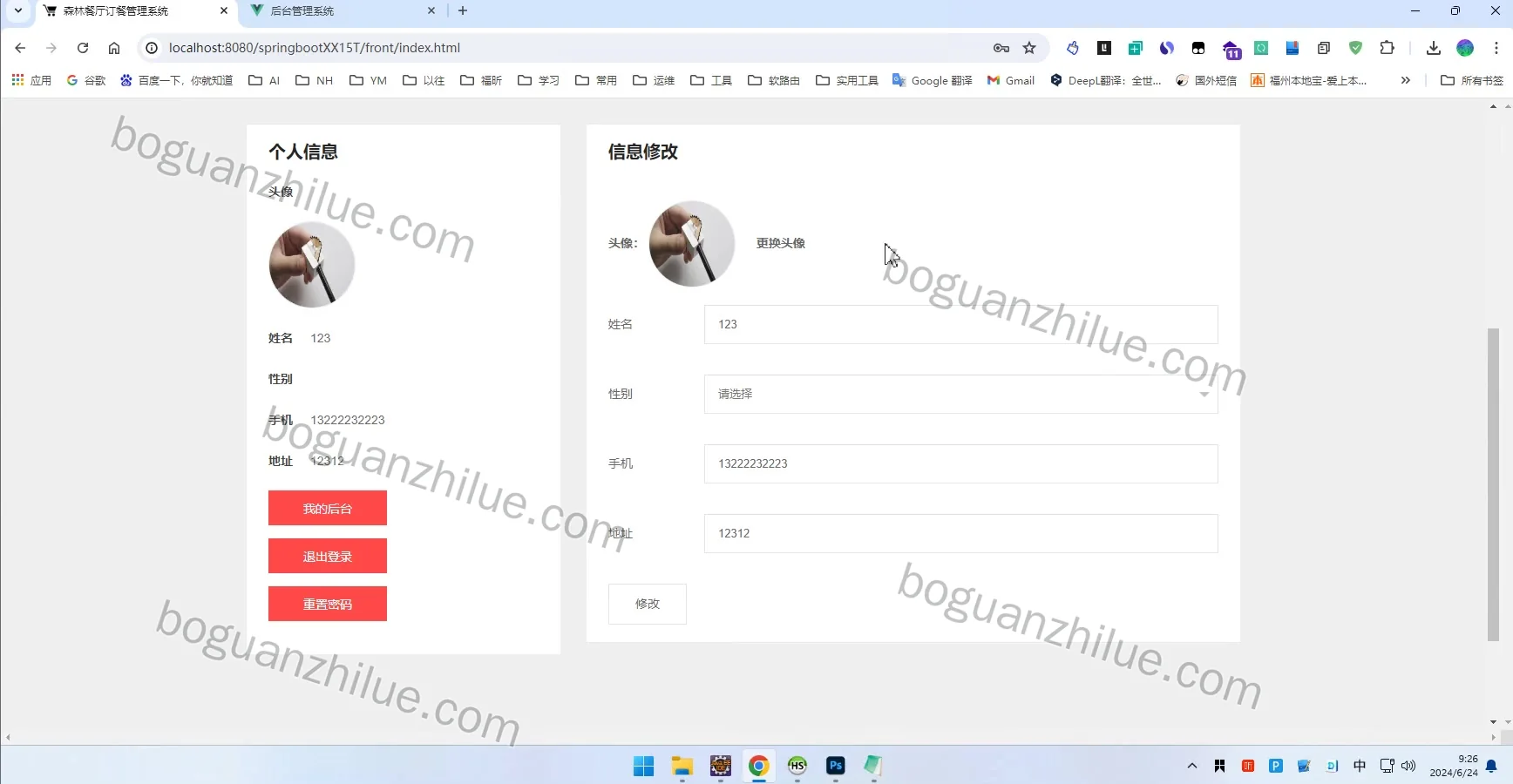Click the vertical page scrollbar thumb
The width and height of the screenshot is (1513, 784).
tap(1493, 484)
